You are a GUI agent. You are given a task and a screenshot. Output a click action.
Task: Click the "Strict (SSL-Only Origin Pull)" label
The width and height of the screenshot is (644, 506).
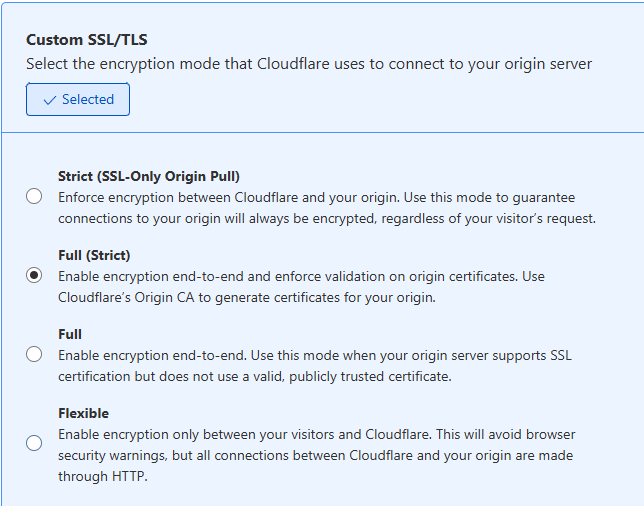[148, 177]
